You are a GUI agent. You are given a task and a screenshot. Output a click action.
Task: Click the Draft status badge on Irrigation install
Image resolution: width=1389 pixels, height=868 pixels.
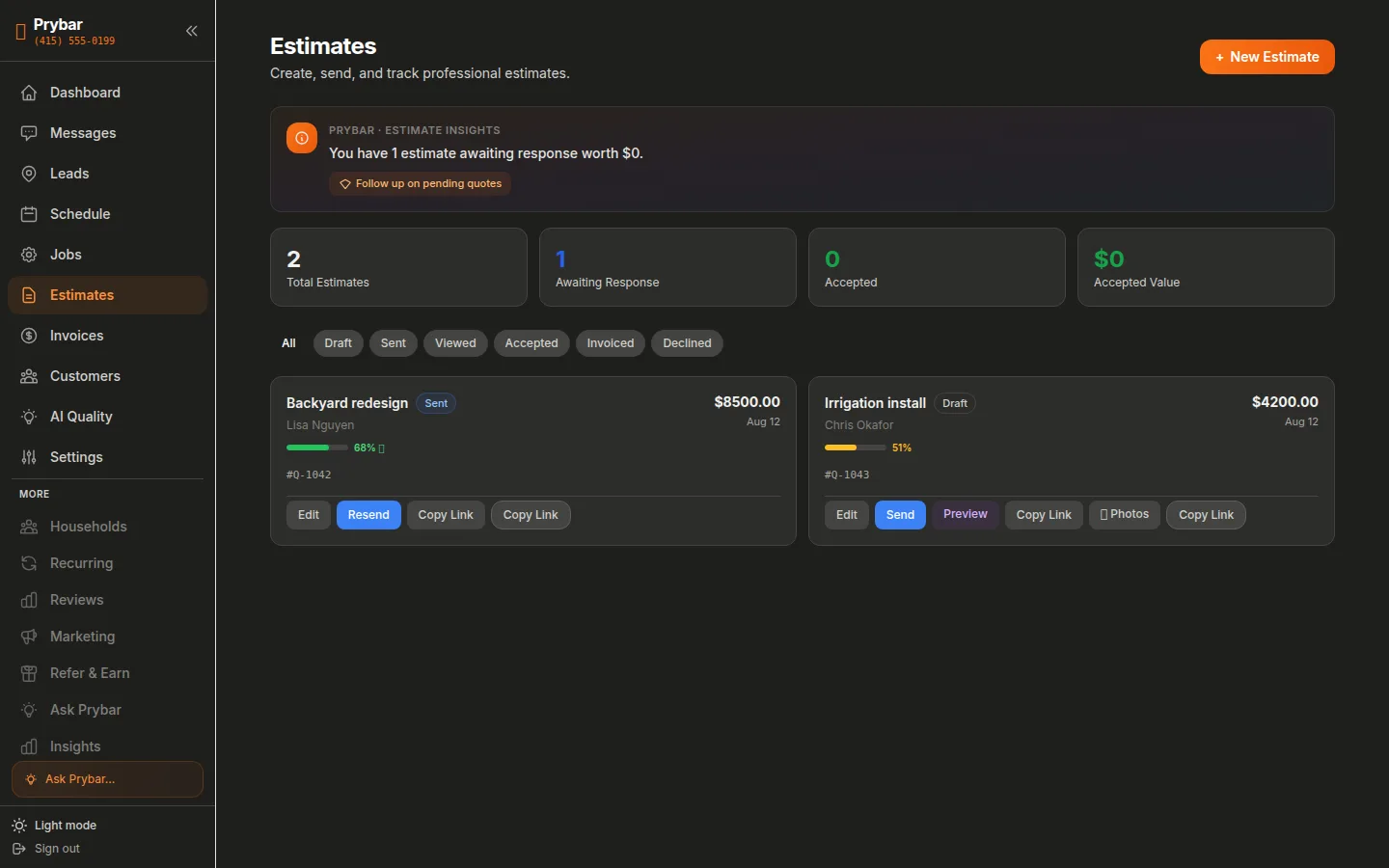(x=955, y=403)
